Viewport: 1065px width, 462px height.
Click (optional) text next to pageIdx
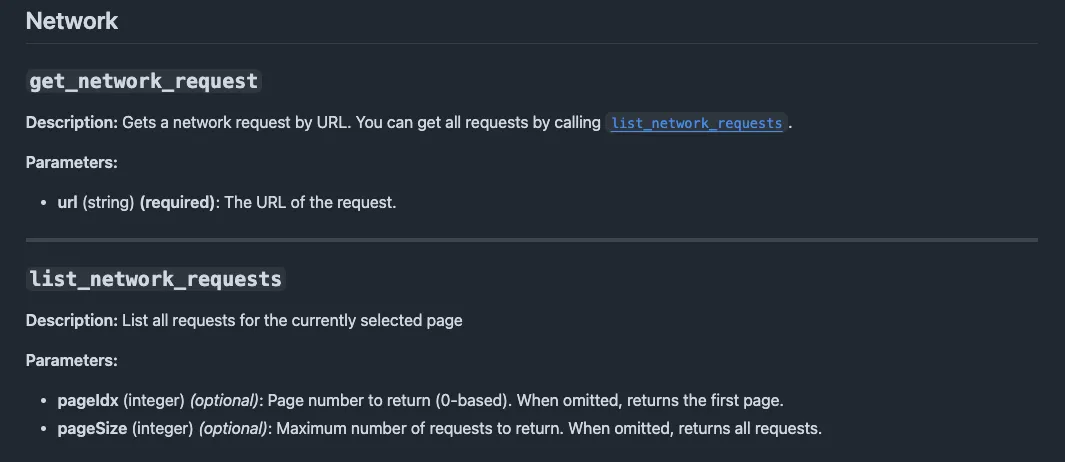(224, 400)
